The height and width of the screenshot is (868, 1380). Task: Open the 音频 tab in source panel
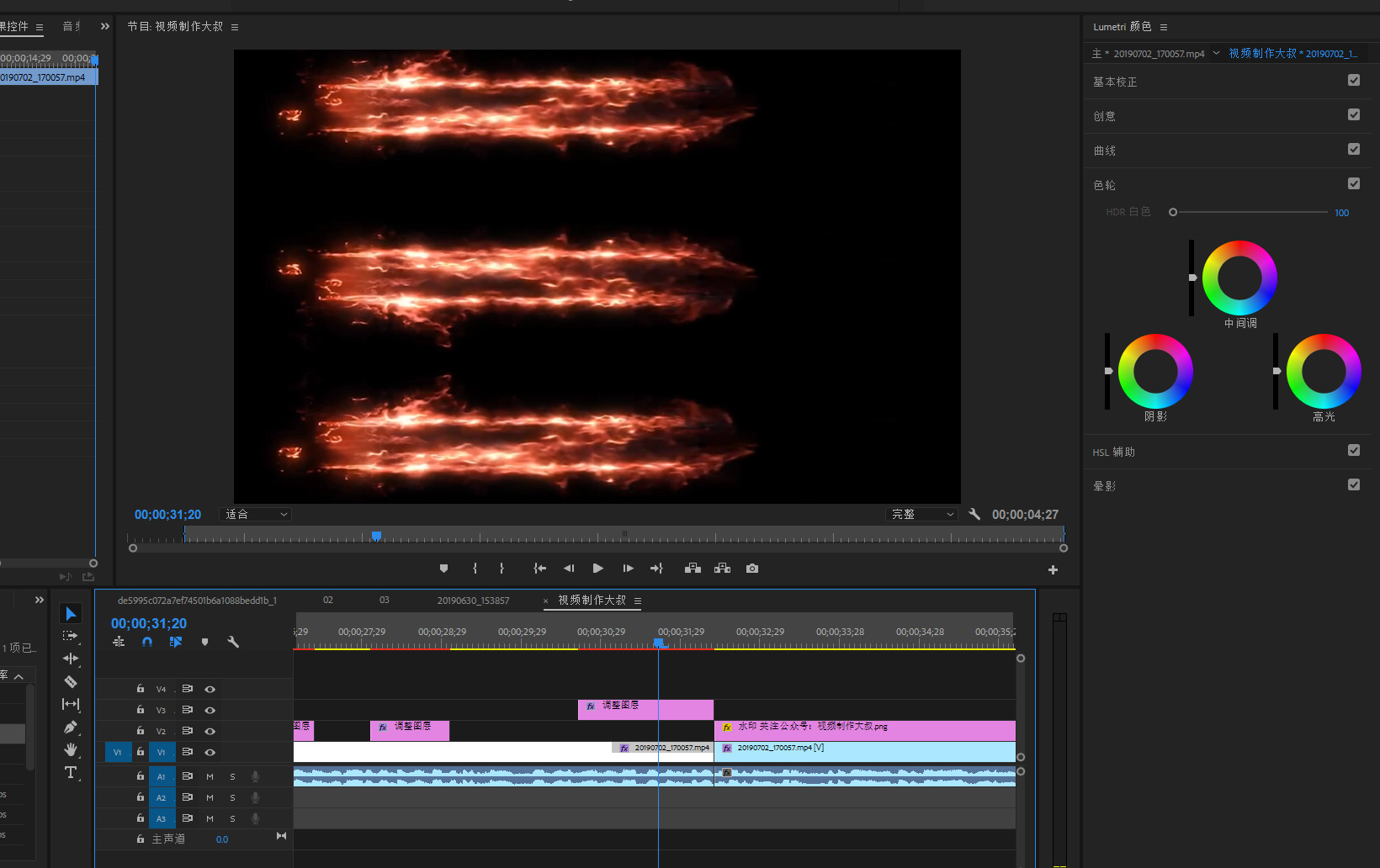click(x=72, y=26)
